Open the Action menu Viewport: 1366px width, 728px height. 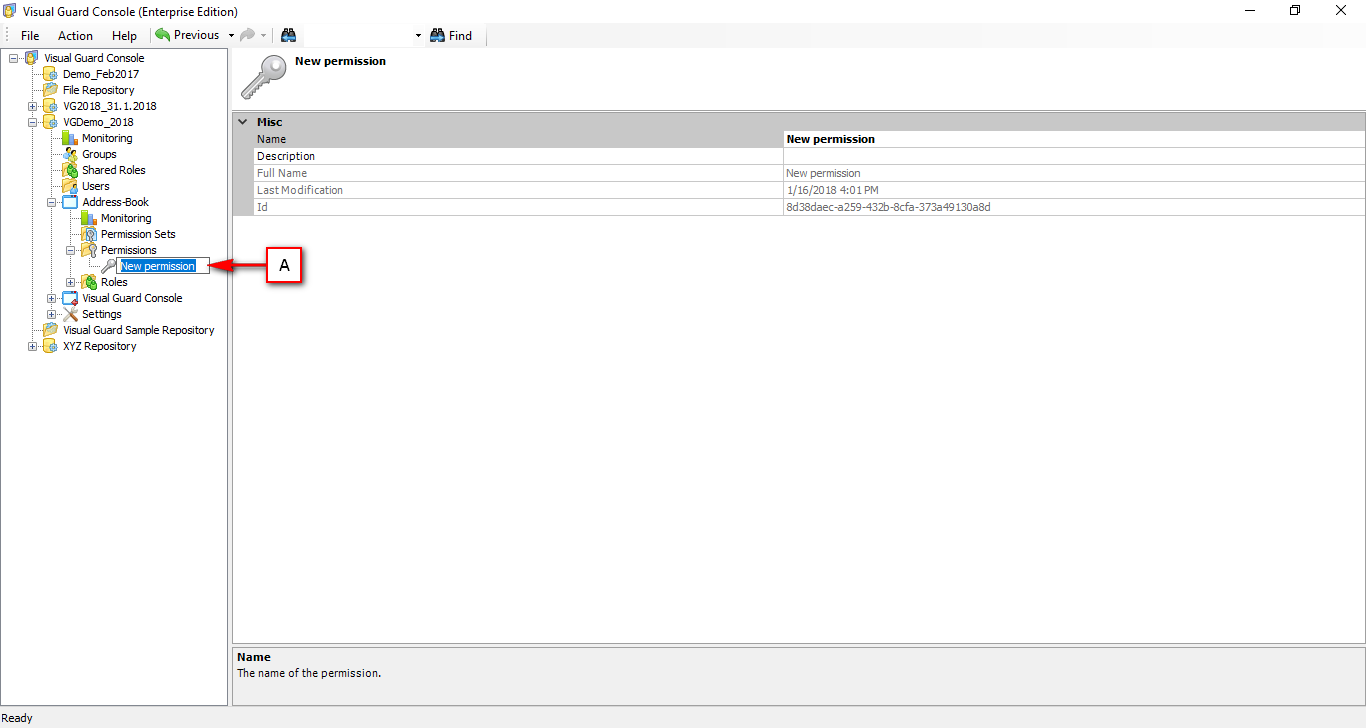[x=75, y=35]
